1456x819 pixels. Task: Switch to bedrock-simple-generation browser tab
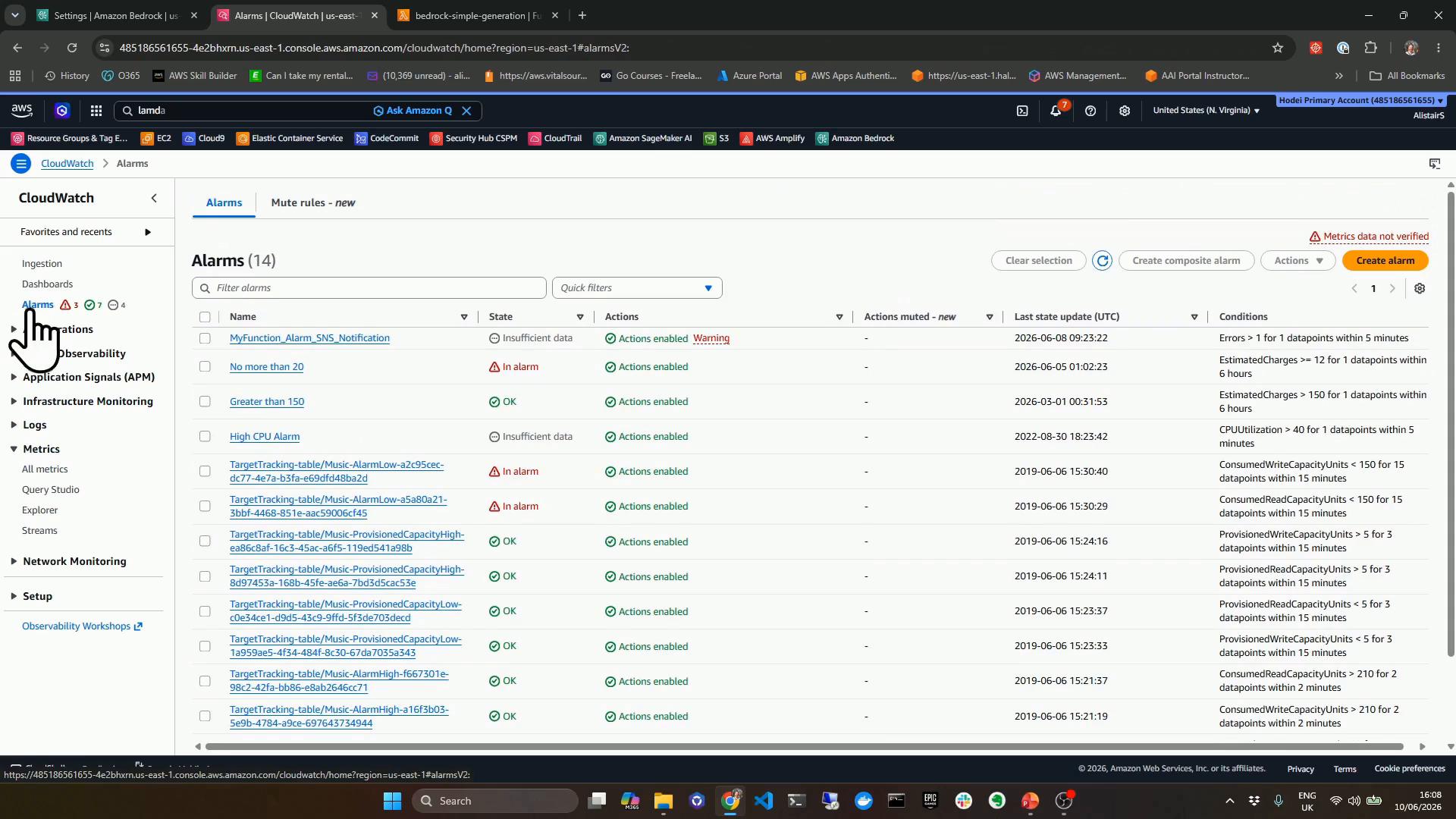(x=478, y=15)
